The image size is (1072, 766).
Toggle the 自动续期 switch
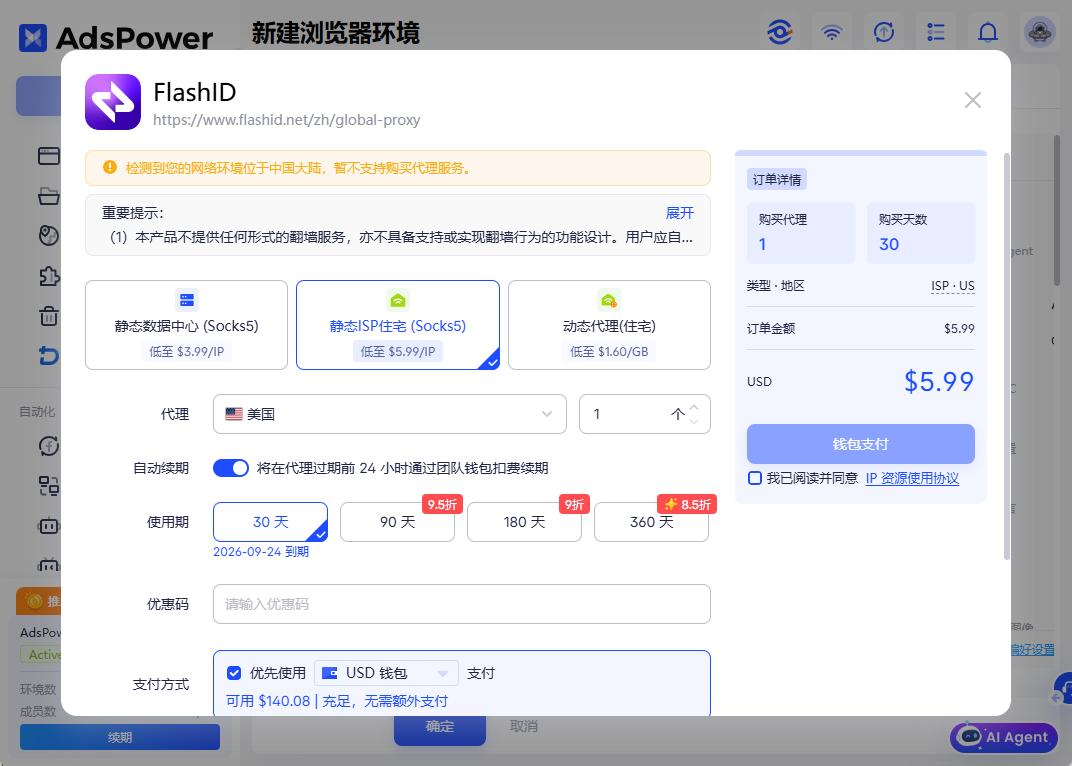tap(230, 468)
